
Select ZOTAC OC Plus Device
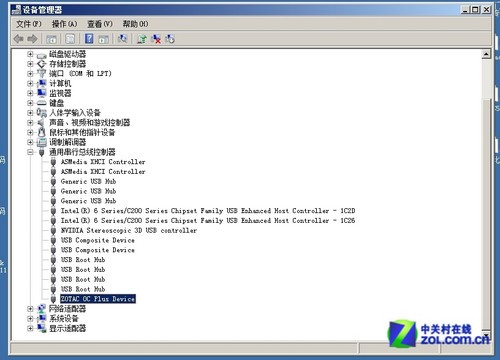(98, 299)
